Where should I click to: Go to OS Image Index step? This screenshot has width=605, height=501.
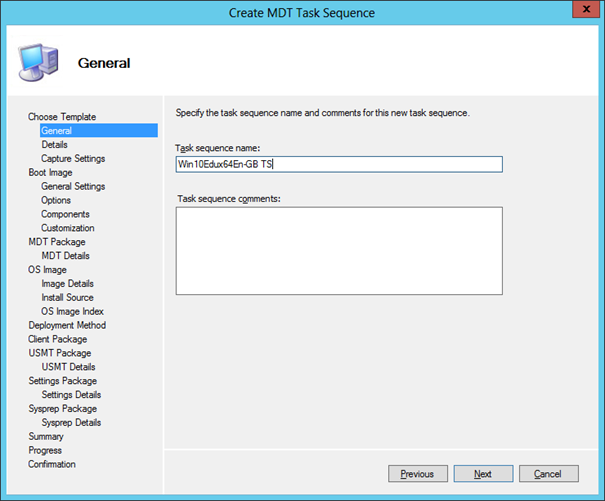click(73, 311)
